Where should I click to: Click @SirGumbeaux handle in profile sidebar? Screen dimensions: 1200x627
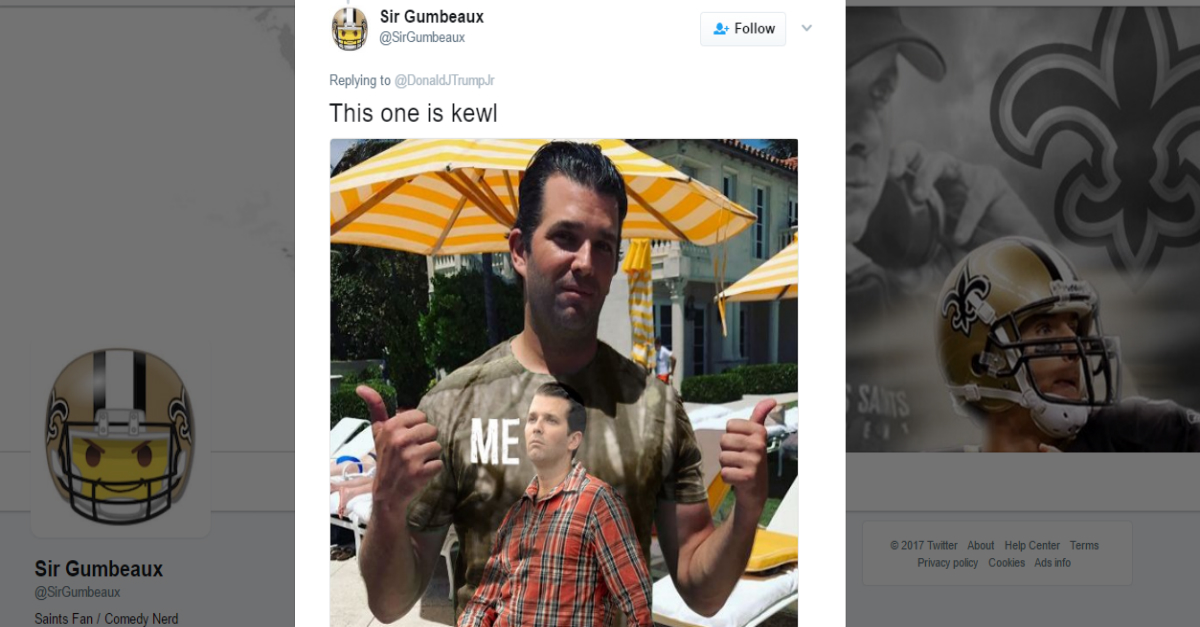click(77, 592)
